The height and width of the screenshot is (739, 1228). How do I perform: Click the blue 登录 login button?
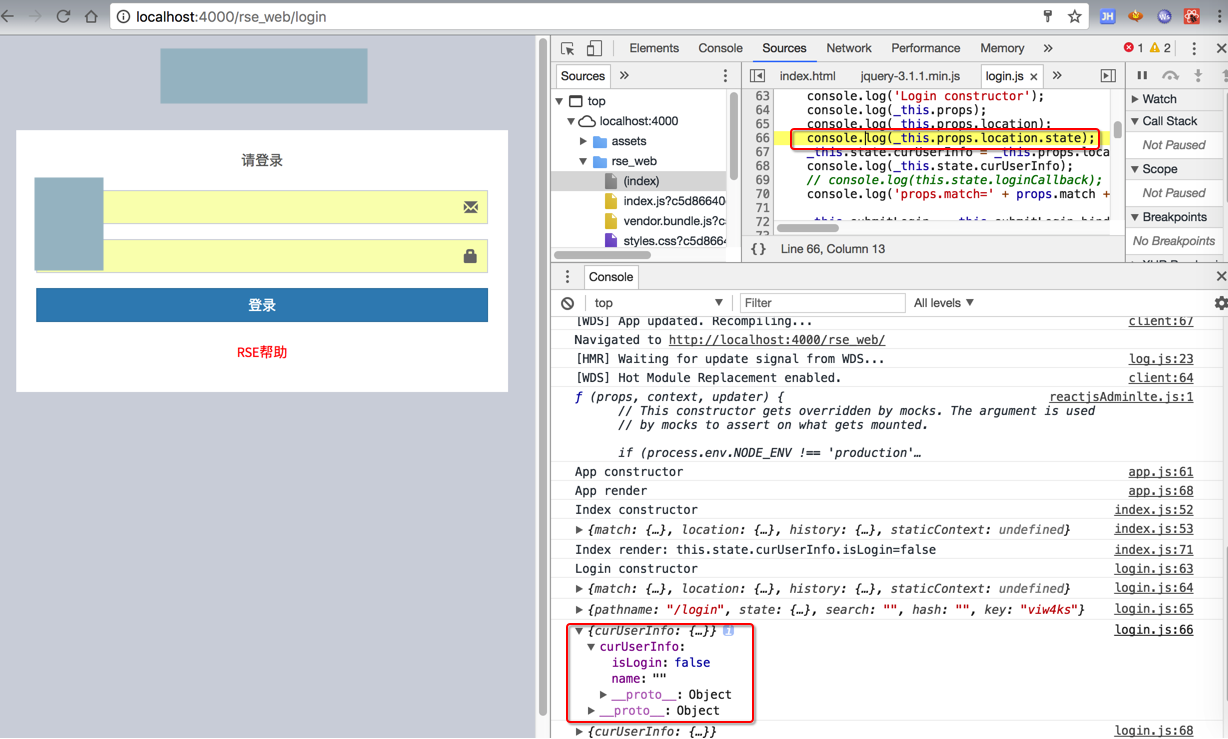pyautogui.click(x=262, y=305)
